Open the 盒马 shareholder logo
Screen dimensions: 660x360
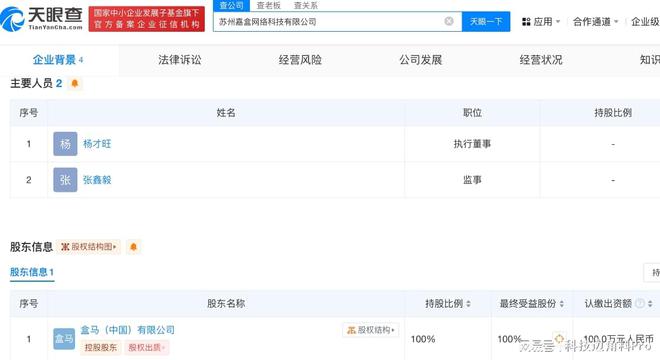point(64,339)
